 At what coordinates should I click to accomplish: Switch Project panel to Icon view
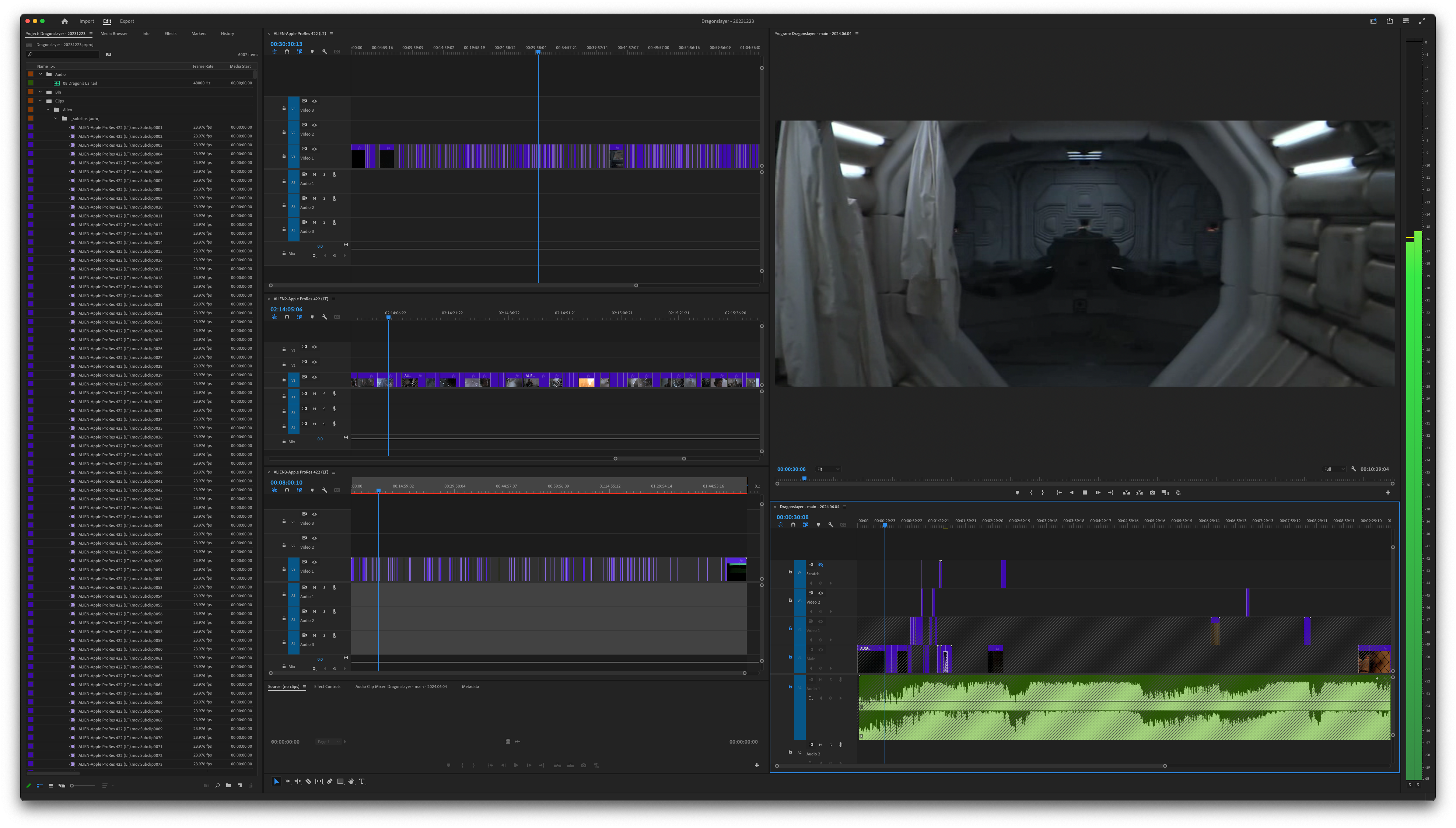click(50, 785)
